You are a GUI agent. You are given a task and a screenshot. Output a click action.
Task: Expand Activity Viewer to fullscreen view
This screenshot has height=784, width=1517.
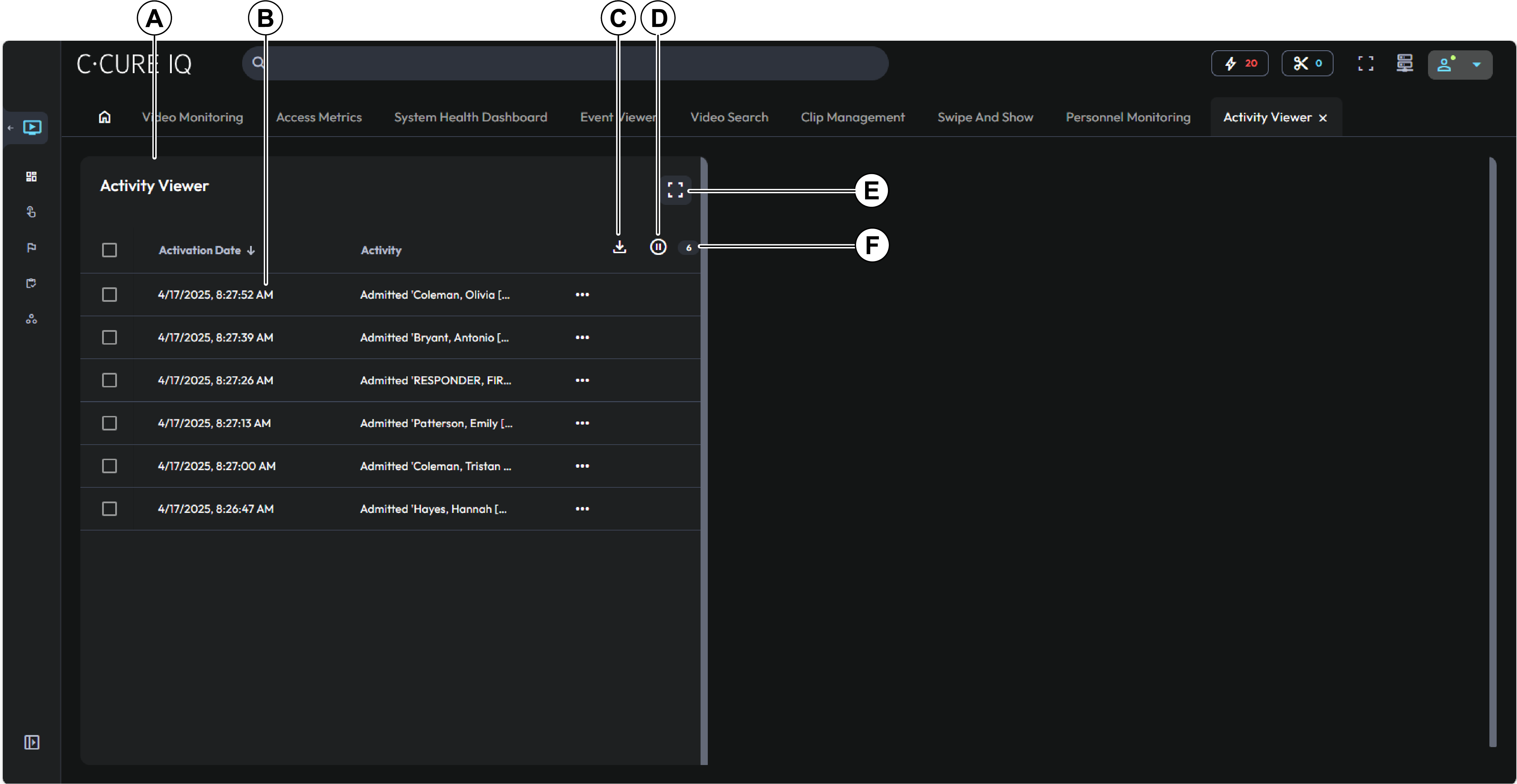(675, 190)
